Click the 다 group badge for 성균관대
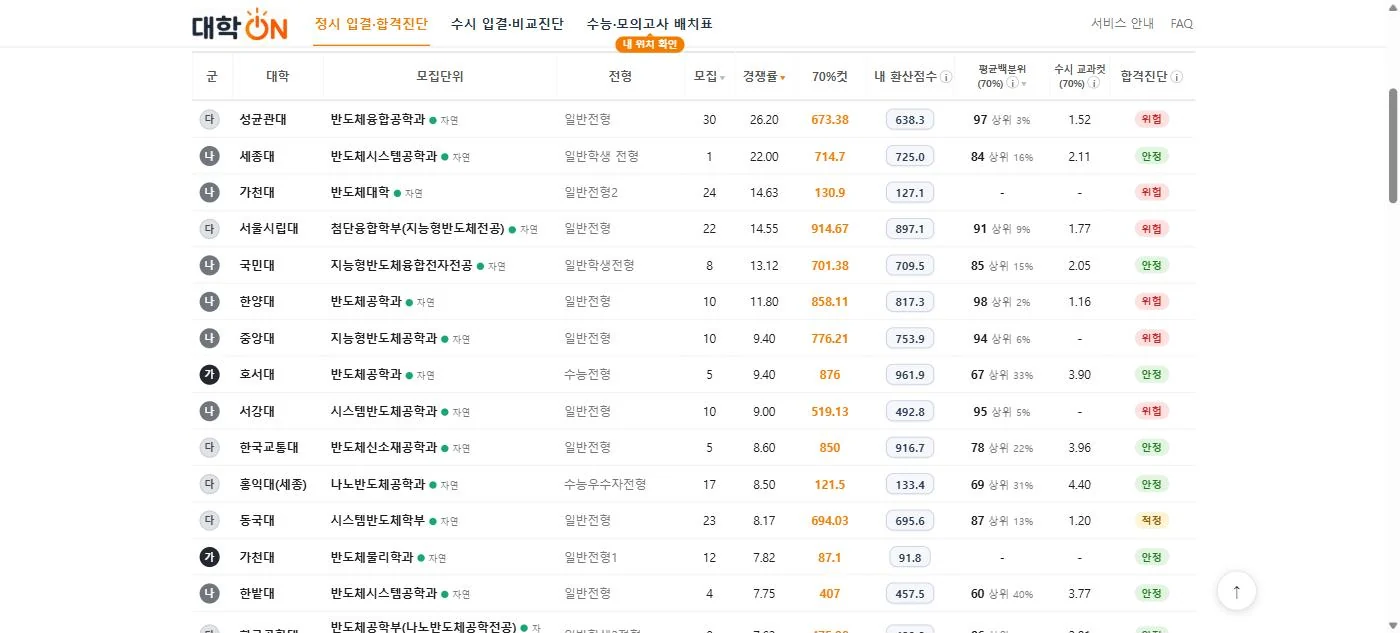The height and width of the screenshot is (633, 1400). pyautogui.click(x=209, y=119)
